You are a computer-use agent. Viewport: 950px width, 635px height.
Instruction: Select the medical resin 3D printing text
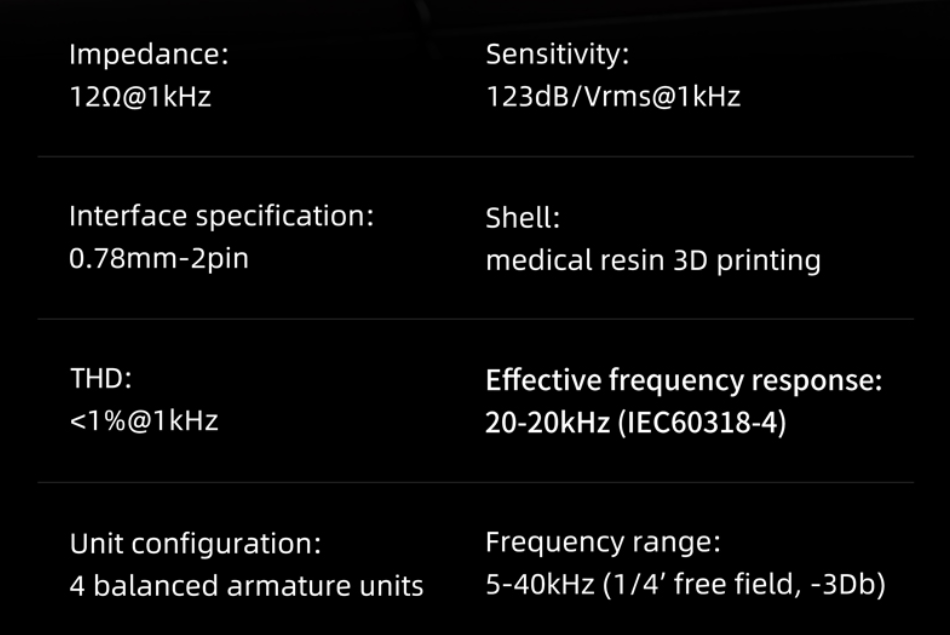point(653,260)
